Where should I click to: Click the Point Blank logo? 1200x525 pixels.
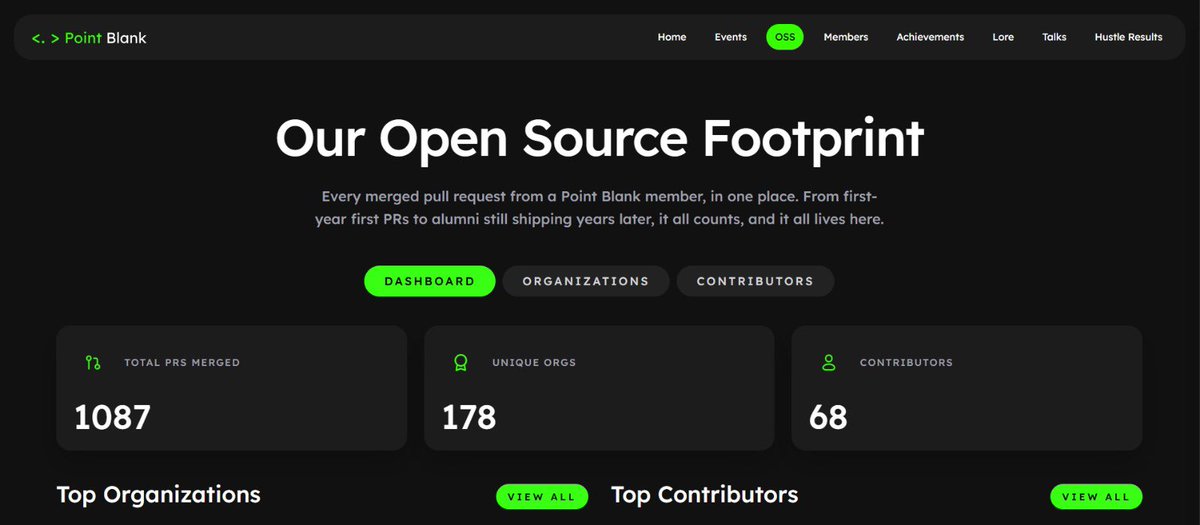(89, 38)
